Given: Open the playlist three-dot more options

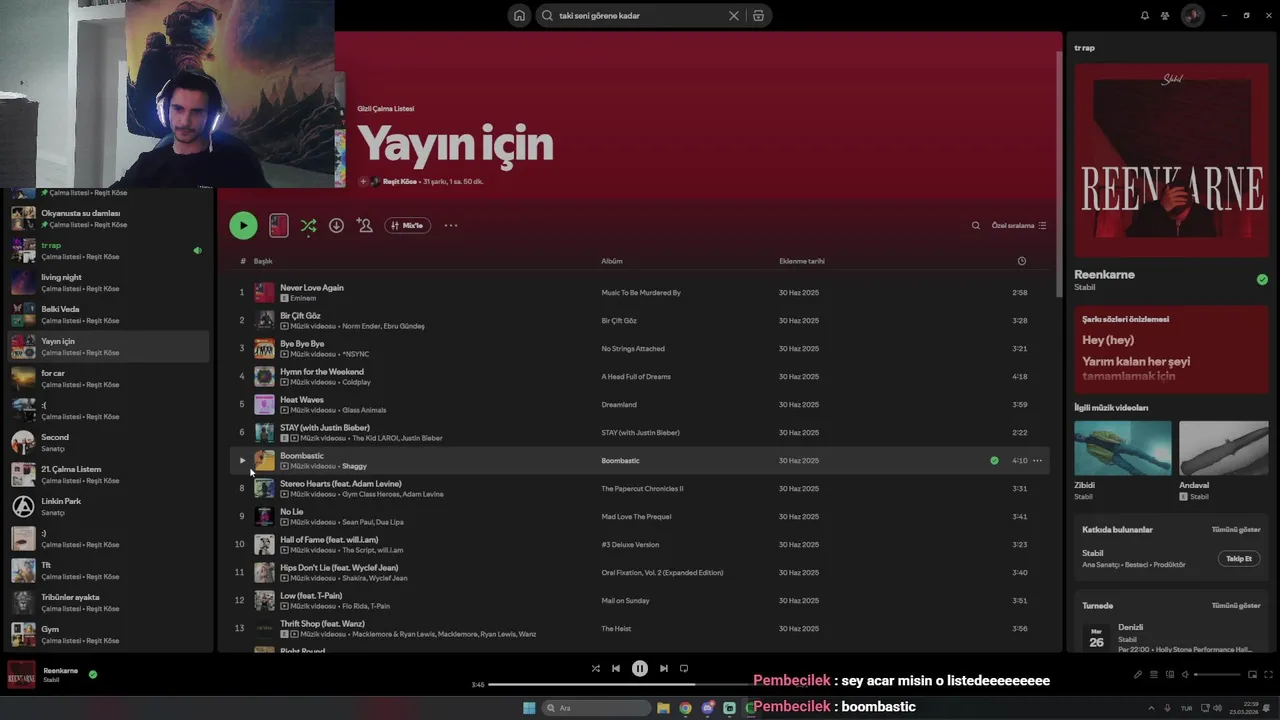Looking at the screenshot, I should click(451, 226).
